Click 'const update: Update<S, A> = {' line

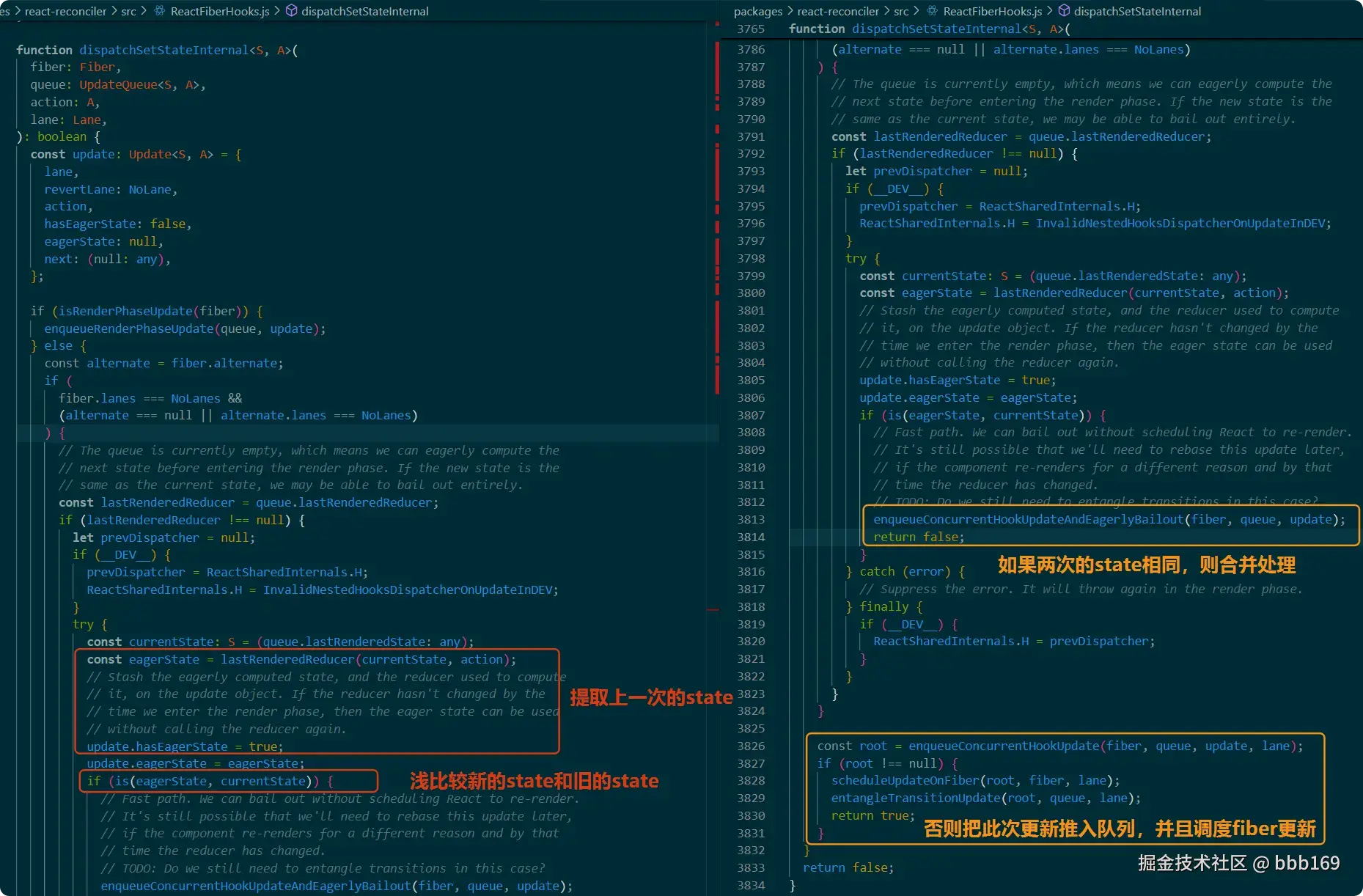click(x=136, y=154)
